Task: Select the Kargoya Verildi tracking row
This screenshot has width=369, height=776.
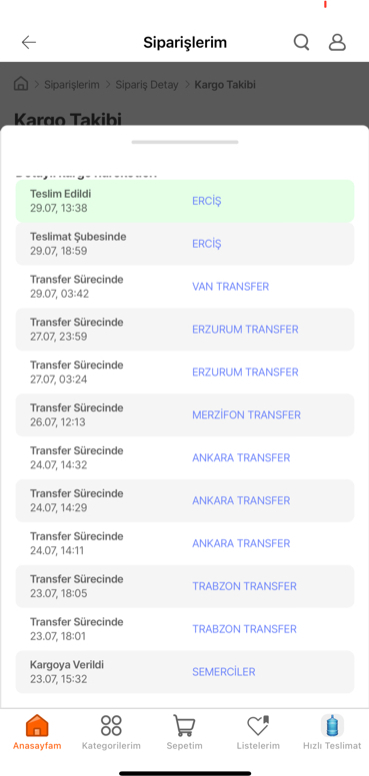Action: click(x=185, y=672)
